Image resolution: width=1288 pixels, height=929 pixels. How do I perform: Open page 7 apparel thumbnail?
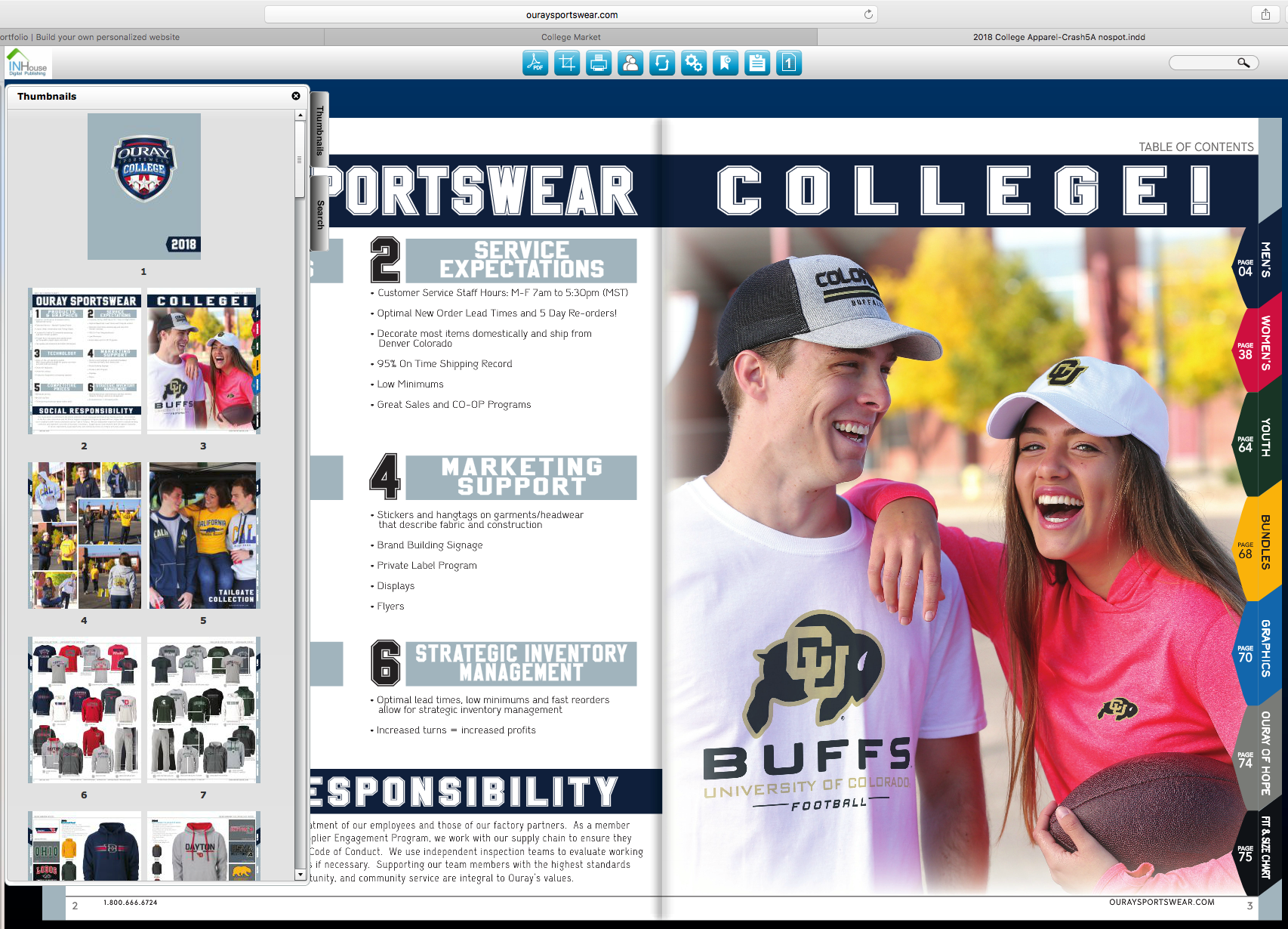coord(204,710)
